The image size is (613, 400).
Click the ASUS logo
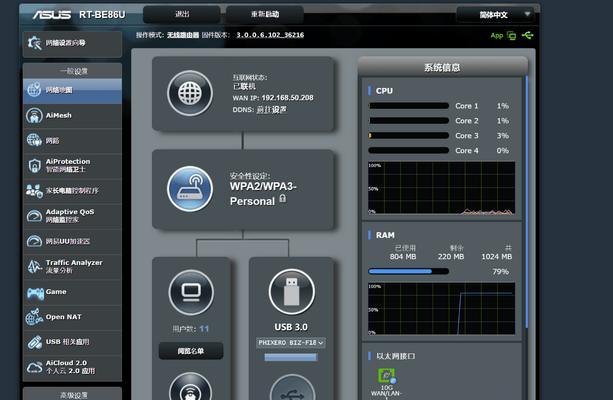[x=52, y=15]
